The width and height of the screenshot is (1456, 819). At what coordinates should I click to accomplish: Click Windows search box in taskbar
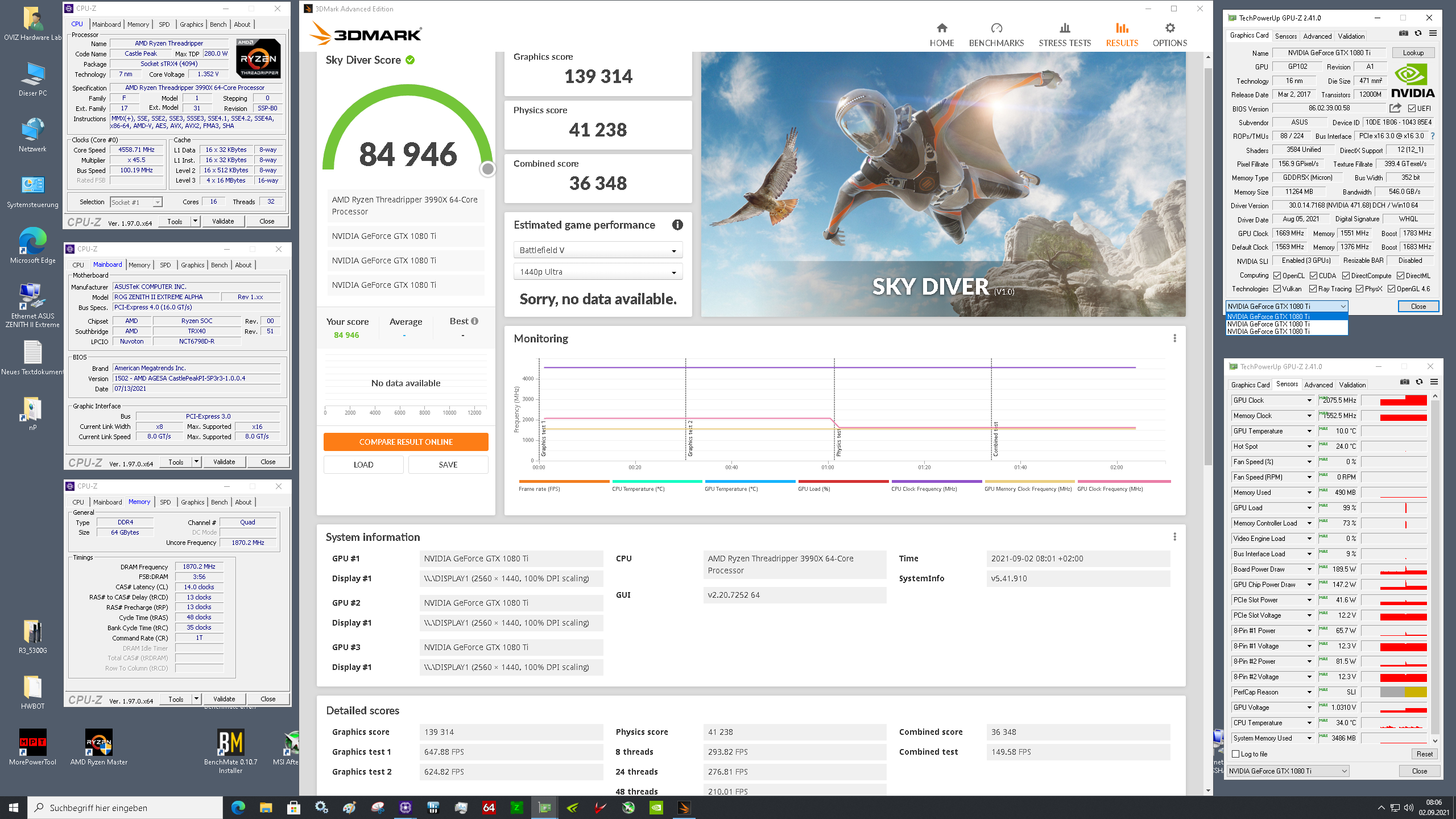(125, 808)
